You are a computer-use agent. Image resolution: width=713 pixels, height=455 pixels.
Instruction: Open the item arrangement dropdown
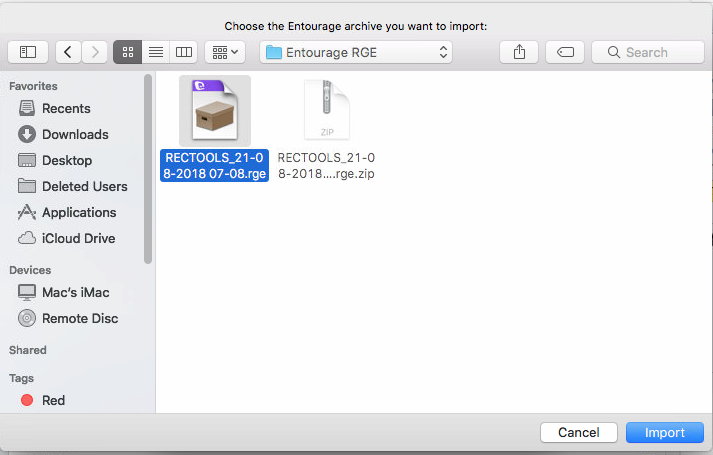225,52
